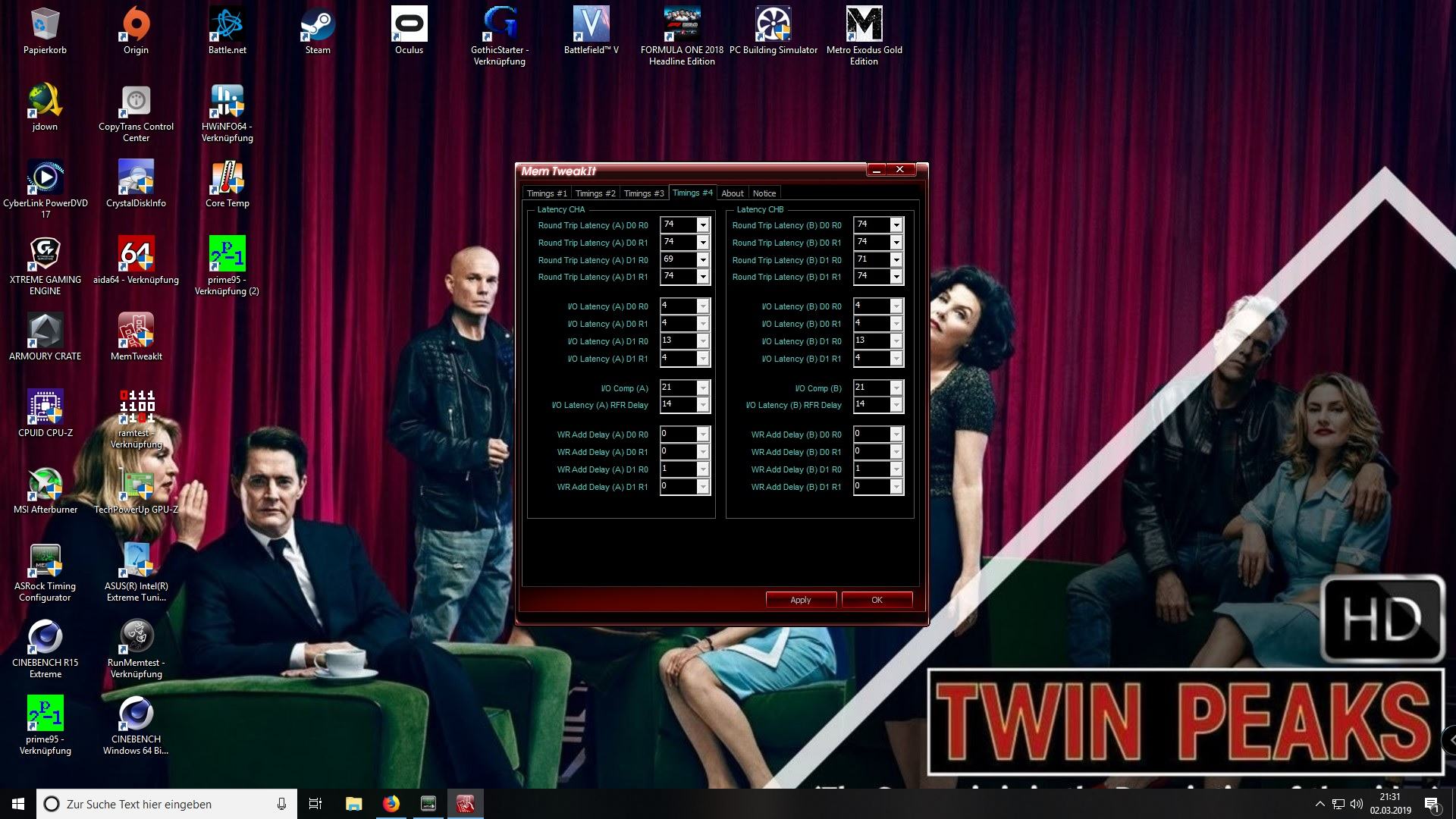Select the CrystalDiskInfo desktop icon
Image resolution: width=1456 pixels, height=819 pixels.
pos(136,184)
